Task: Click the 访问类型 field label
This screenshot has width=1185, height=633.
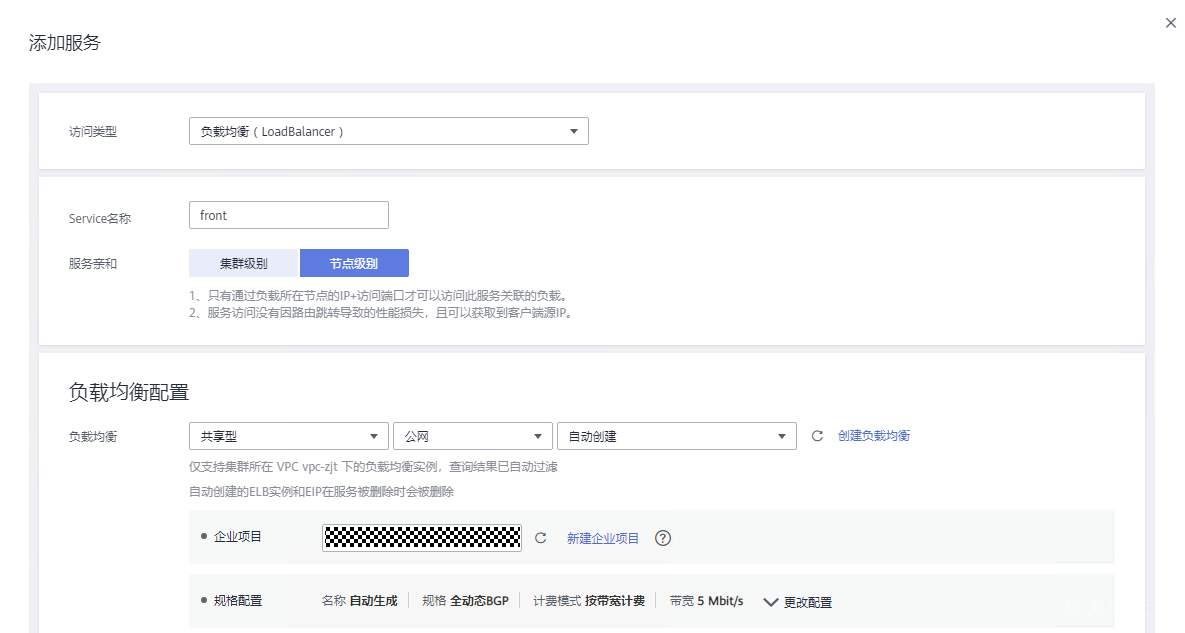Action: click(x=92, y=131)
